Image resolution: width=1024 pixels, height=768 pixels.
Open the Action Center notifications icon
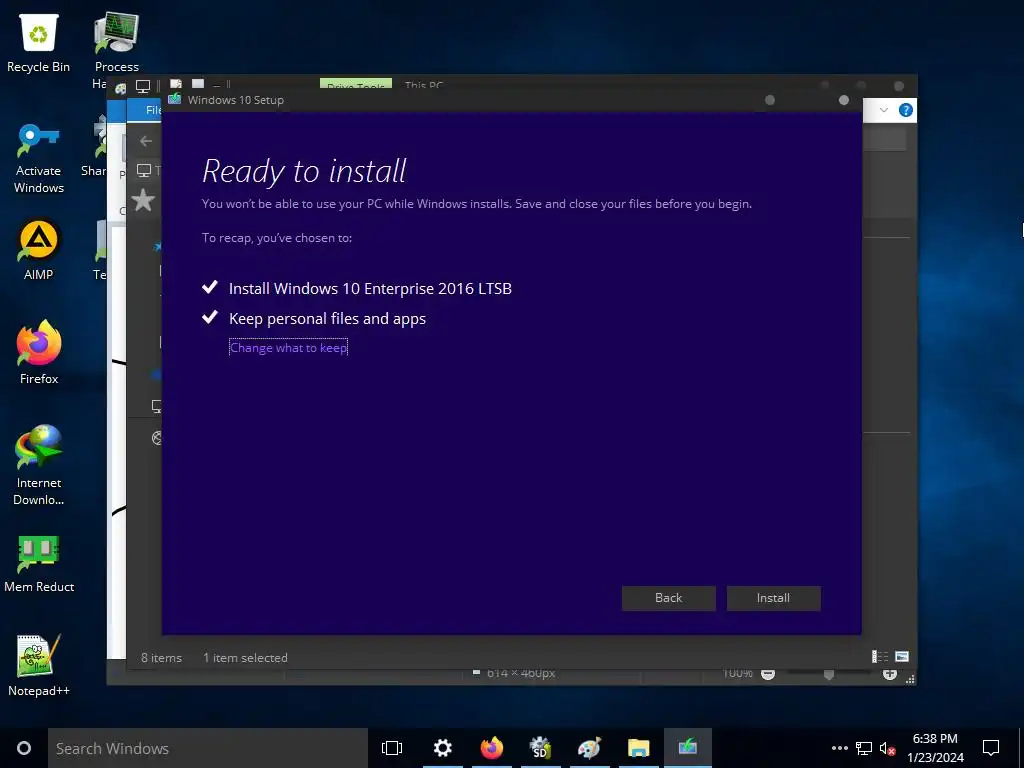[991, 748]
